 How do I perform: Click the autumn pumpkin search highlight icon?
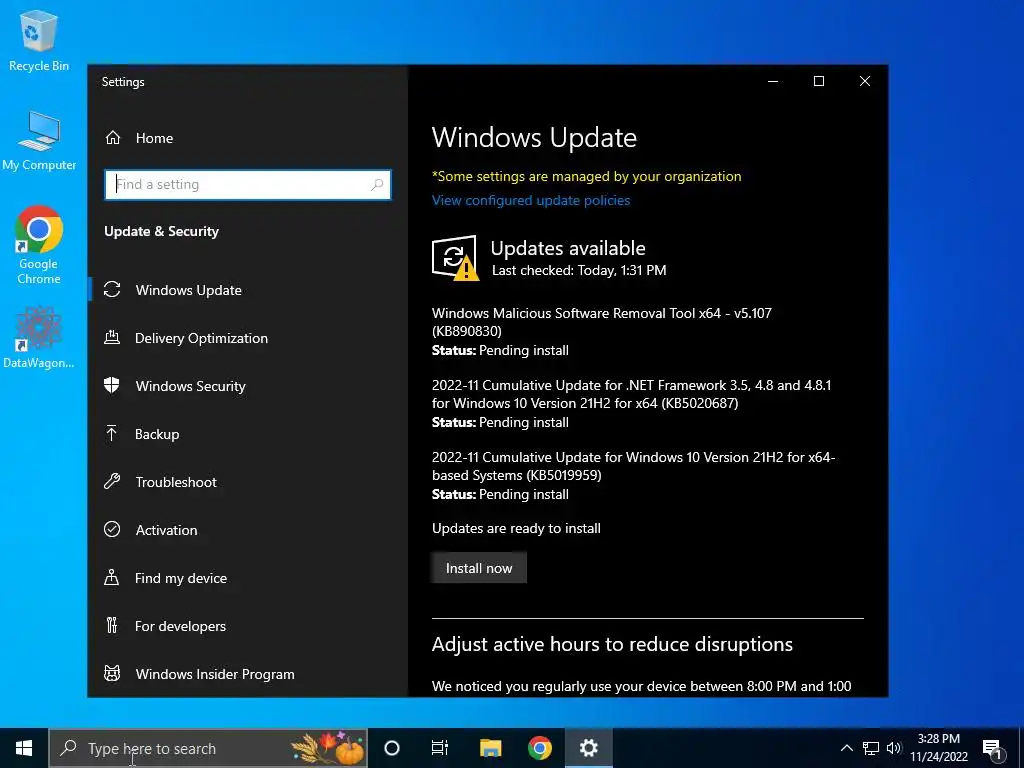click(x=328, y=748)
